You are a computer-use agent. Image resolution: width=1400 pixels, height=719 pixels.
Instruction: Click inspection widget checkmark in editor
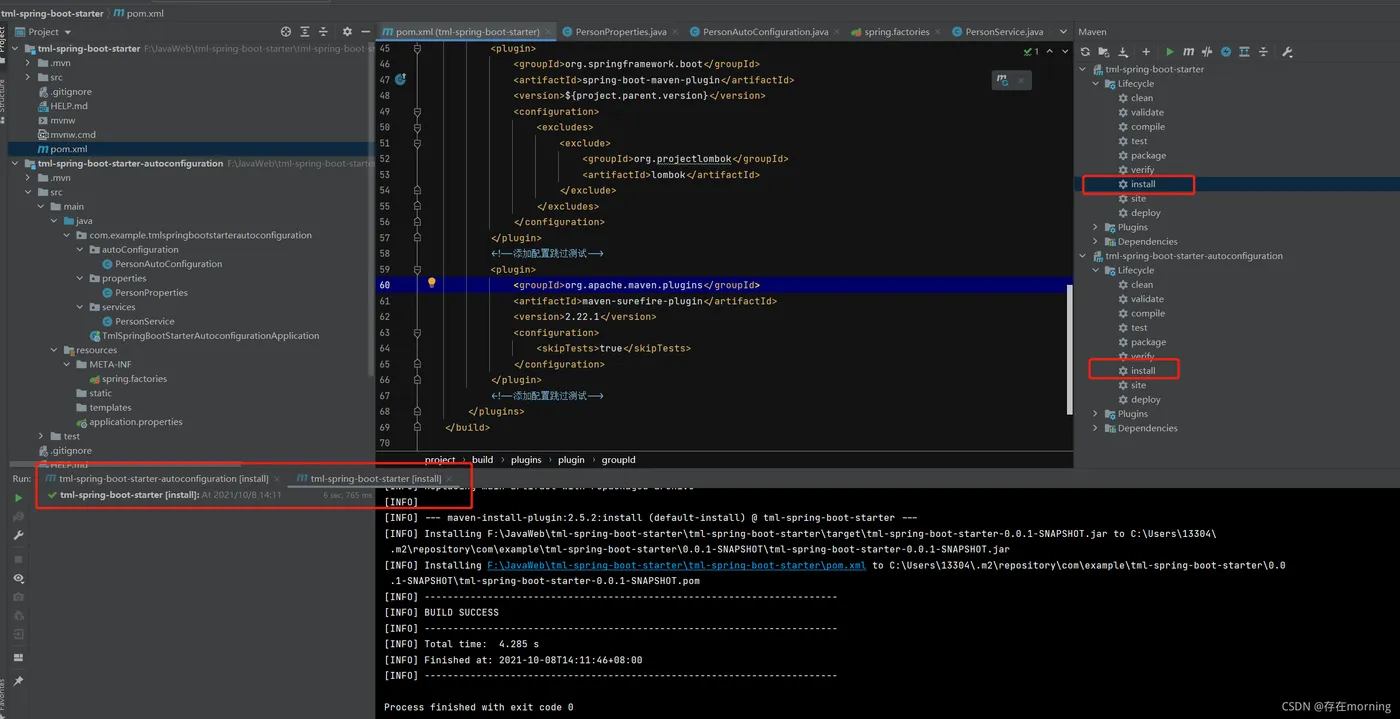coord(1031,51)
